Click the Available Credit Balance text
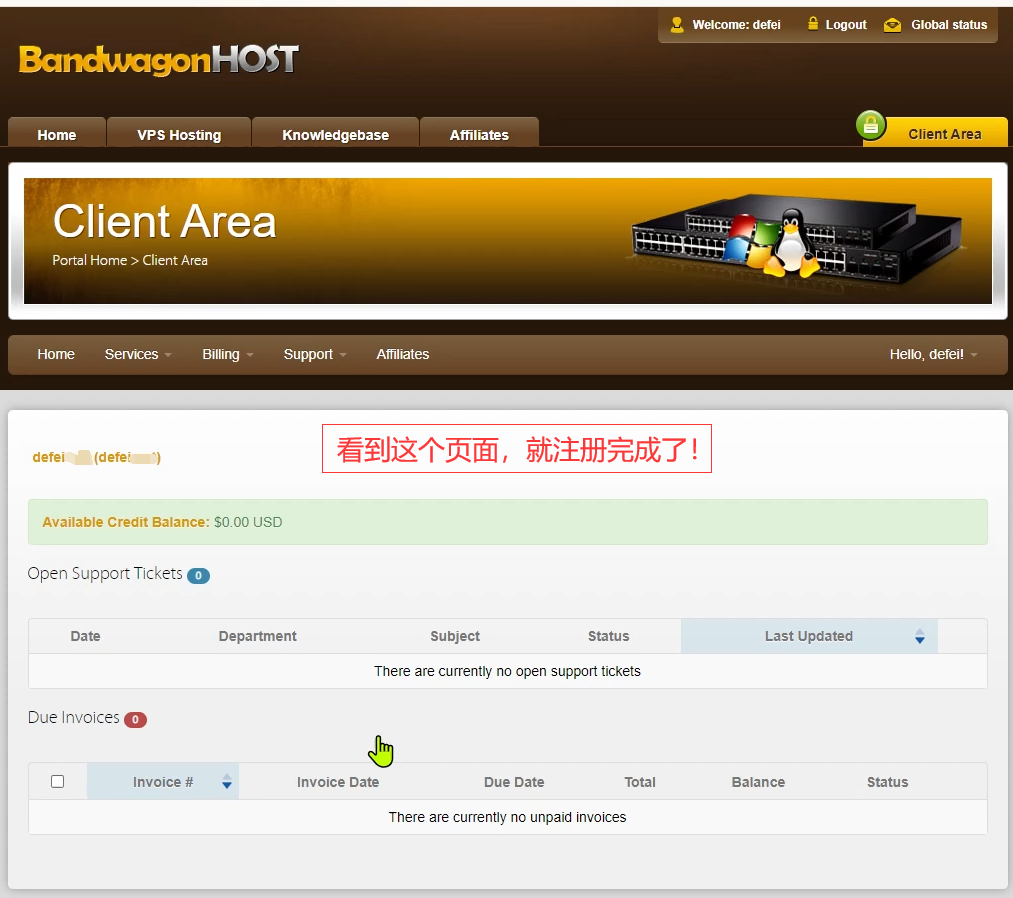Image resolution: width=1013 pixels, height=898 pixels. coord(126,522)
